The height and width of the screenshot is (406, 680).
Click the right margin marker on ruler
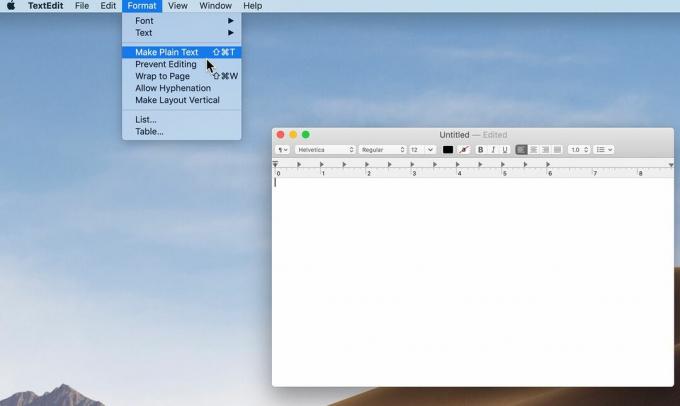click(x=671, y=165)
